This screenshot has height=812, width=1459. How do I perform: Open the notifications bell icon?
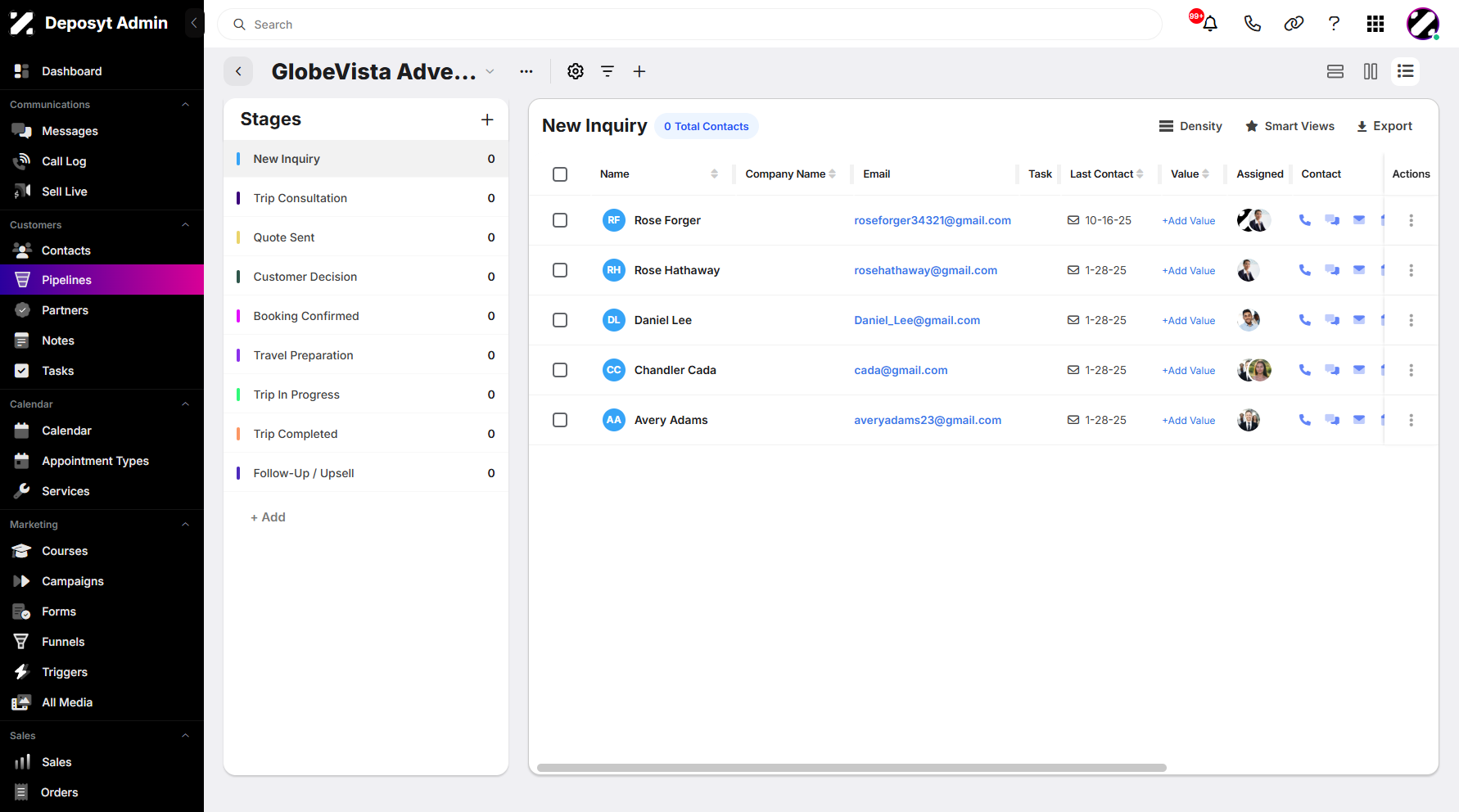[1209, 24]
